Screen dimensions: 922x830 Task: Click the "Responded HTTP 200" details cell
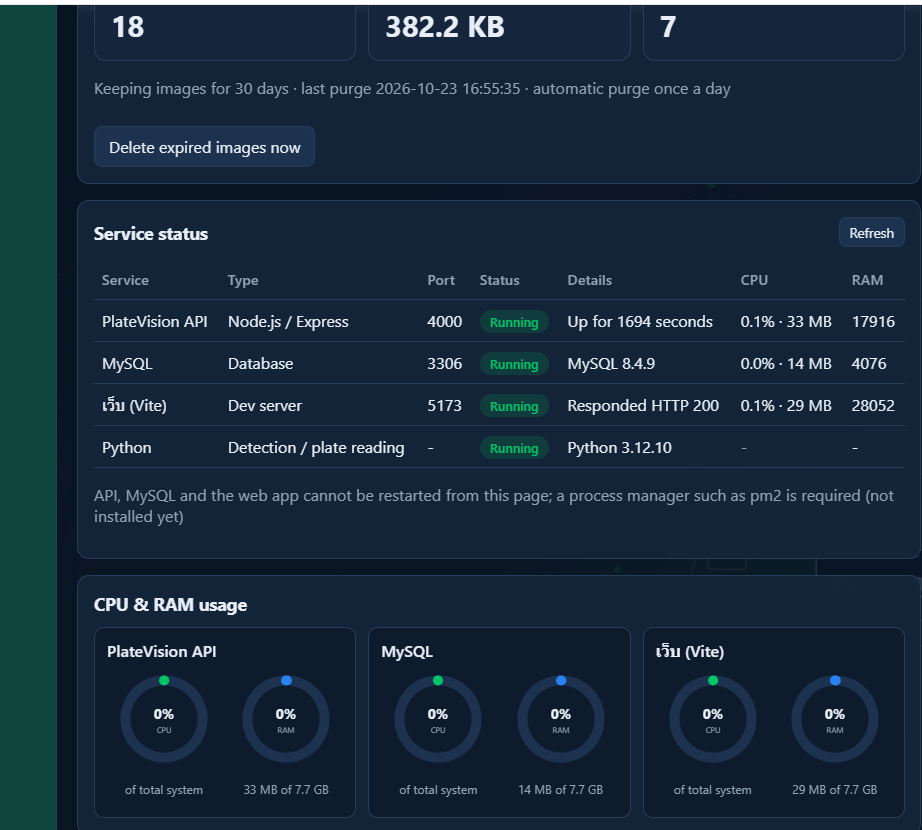click(643, 406)
